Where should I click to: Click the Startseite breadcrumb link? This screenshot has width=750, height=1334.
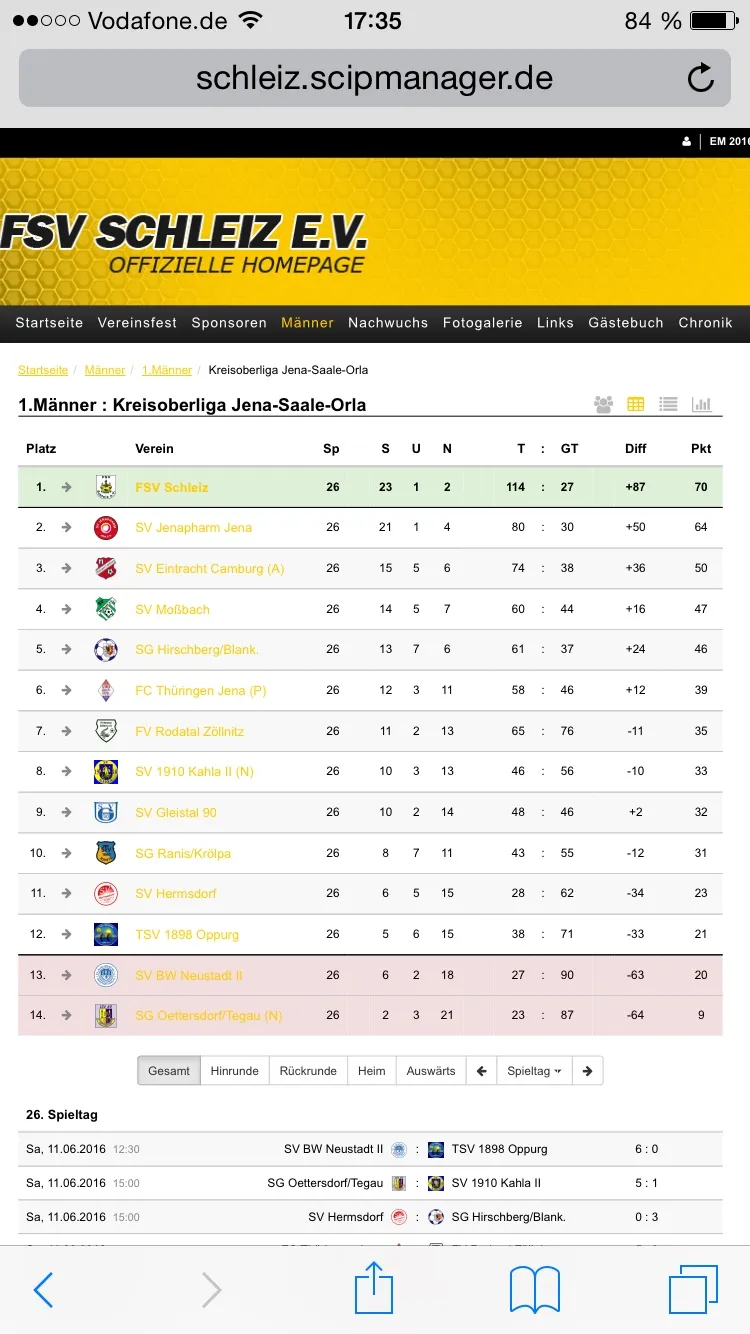[43, 370]
